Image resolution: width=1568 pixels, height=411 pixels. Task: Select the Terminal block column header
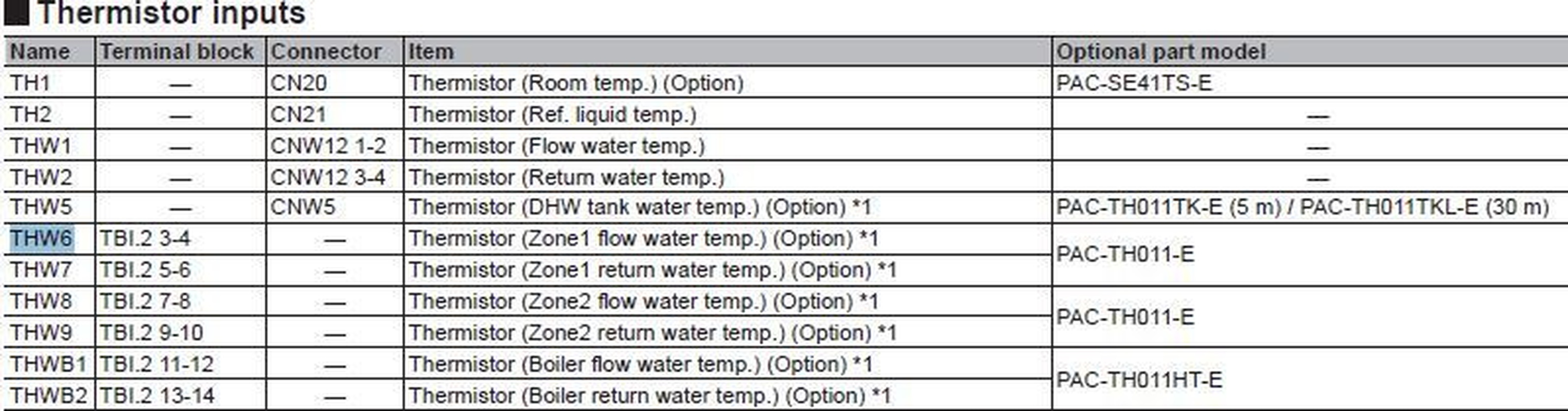tap(177, 52)
